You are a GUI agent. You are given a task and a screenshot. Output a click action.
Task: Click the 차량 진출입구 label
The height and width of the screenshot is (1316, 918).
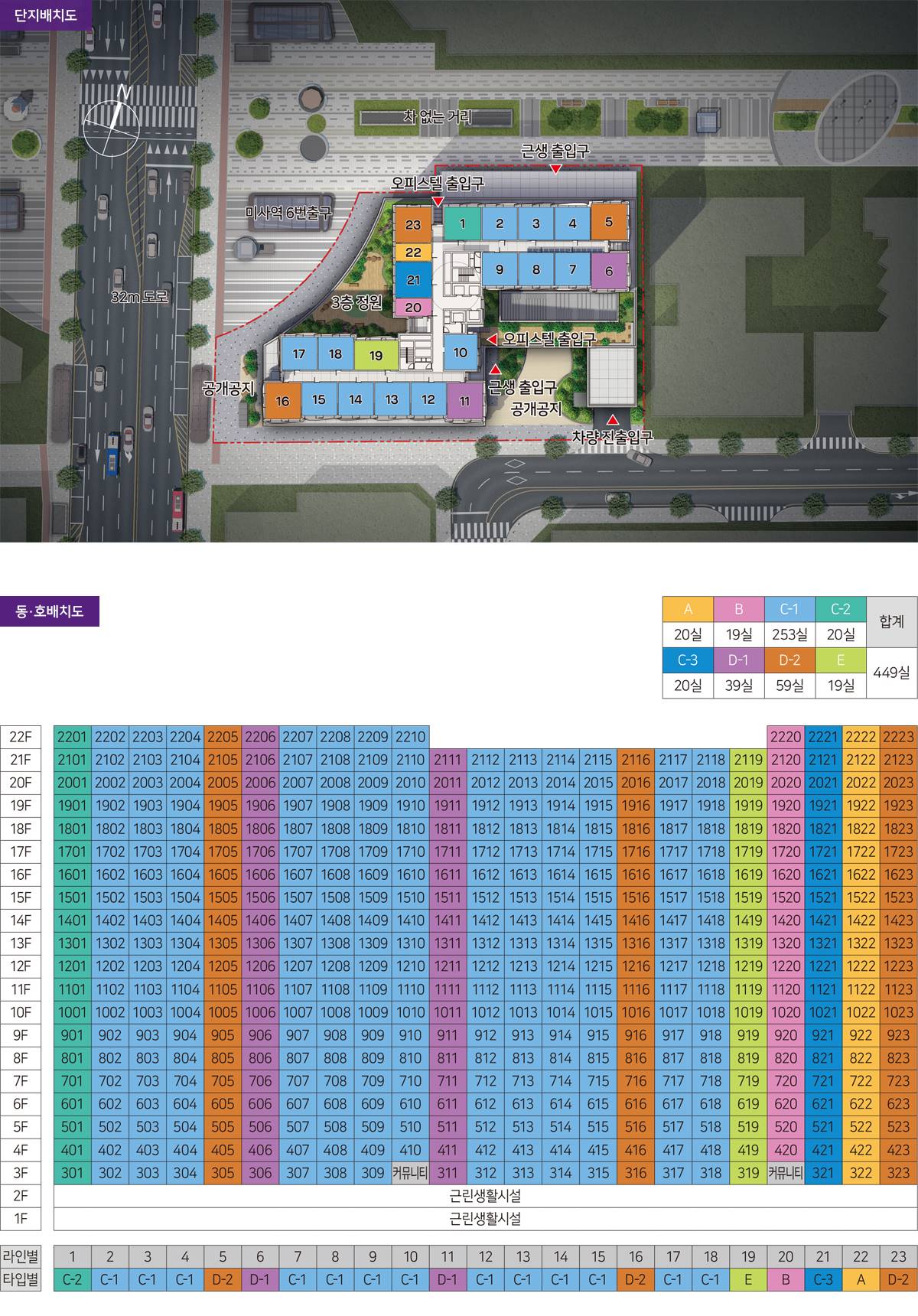611,437
